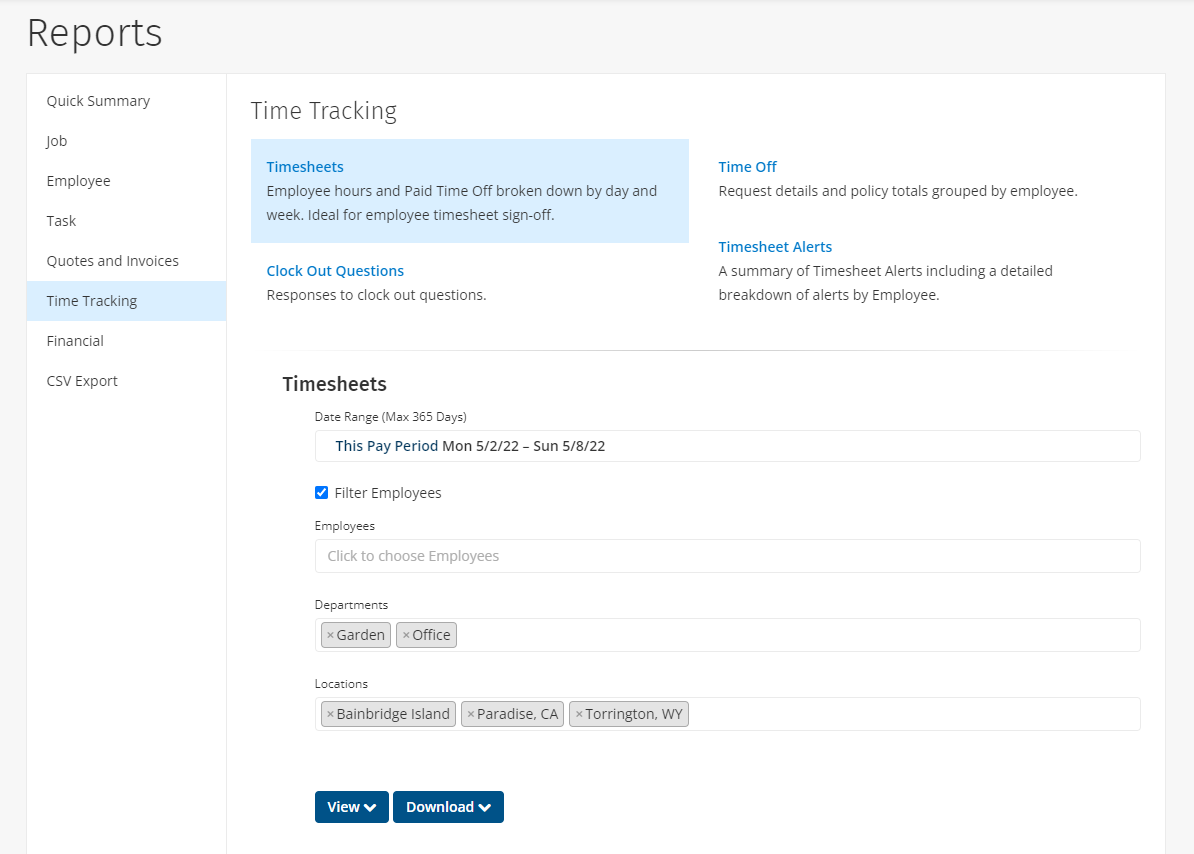Remove the Office department tag
The image size is (1194, 854).
point(406,635)
